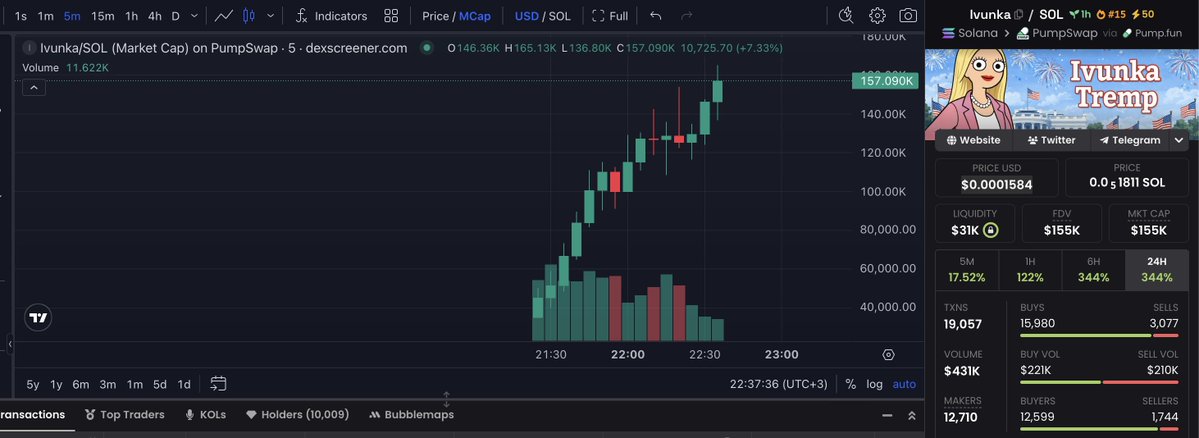Open the quick search icon
Screen dimensions: 1199x438
846,15
